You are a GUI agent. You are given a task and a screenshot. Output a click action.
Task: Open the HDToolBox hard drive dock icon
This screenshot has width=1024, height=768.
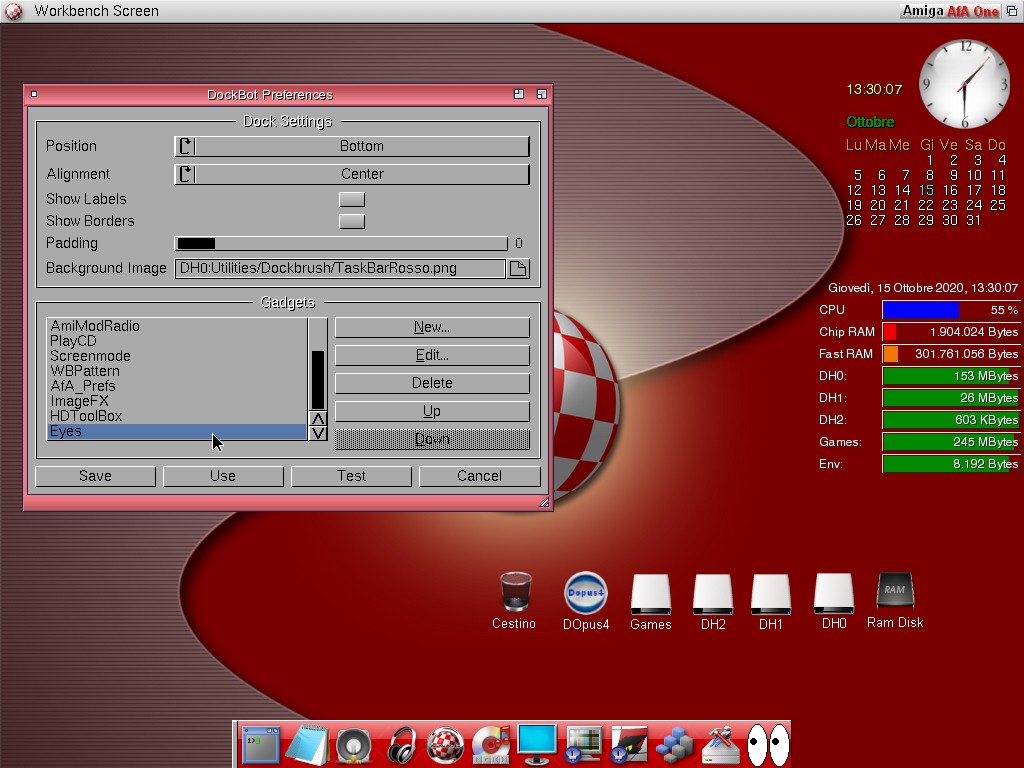coord(720,745)
